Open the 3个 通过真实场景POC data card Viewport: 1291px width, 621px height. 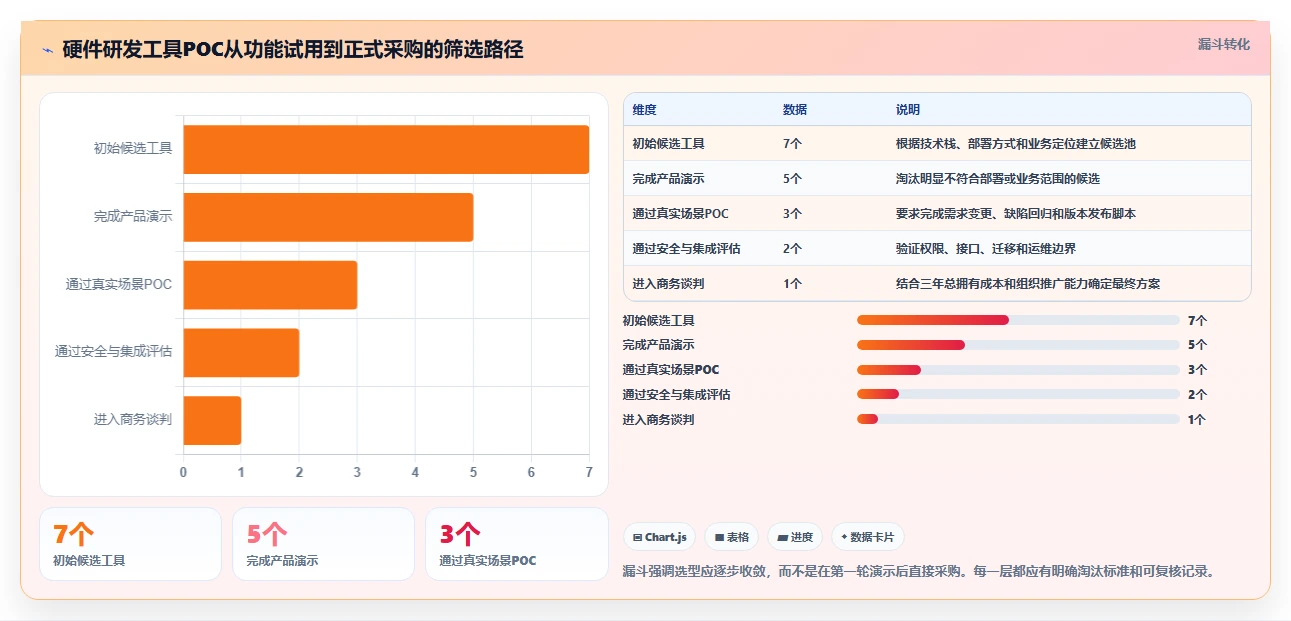pyautogui.click(x=516, y=544)
